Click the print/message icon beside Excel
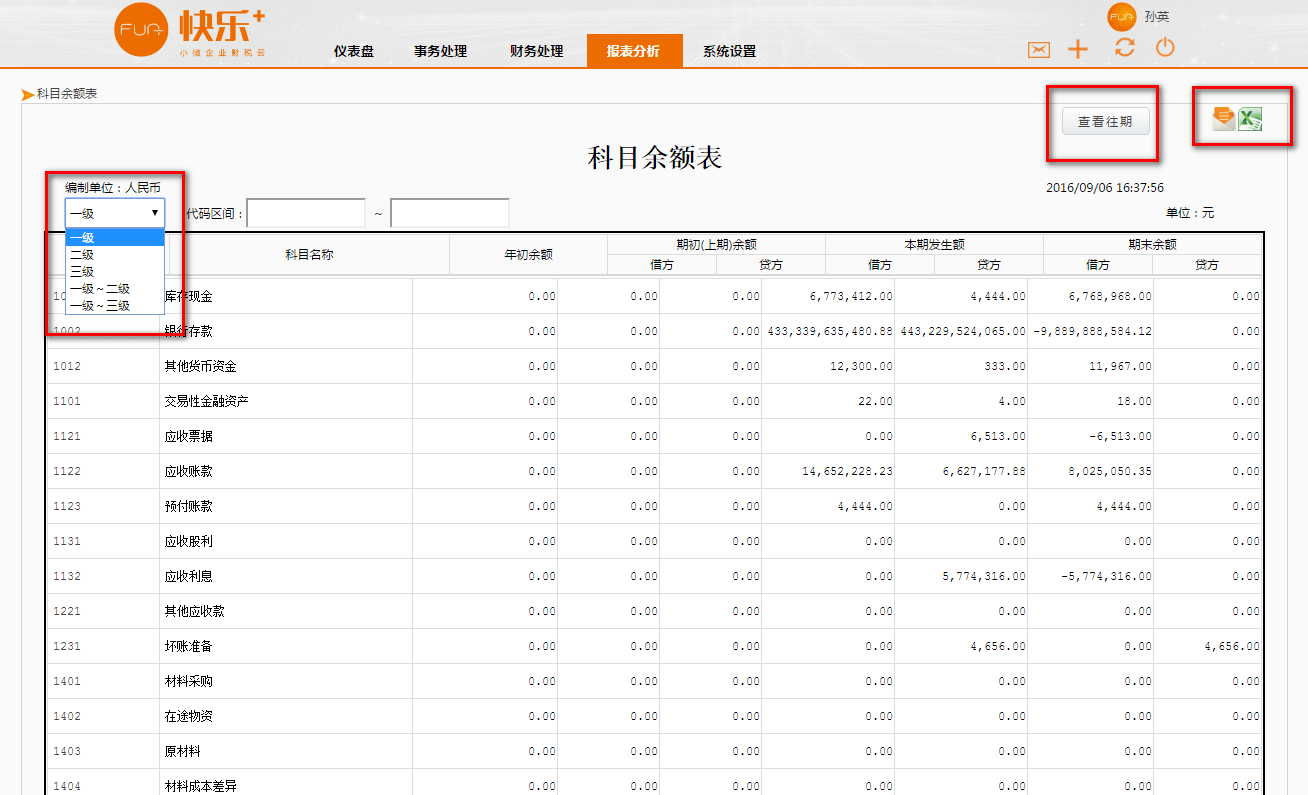The image size is (1308, 795). [x=1222, y=119]
